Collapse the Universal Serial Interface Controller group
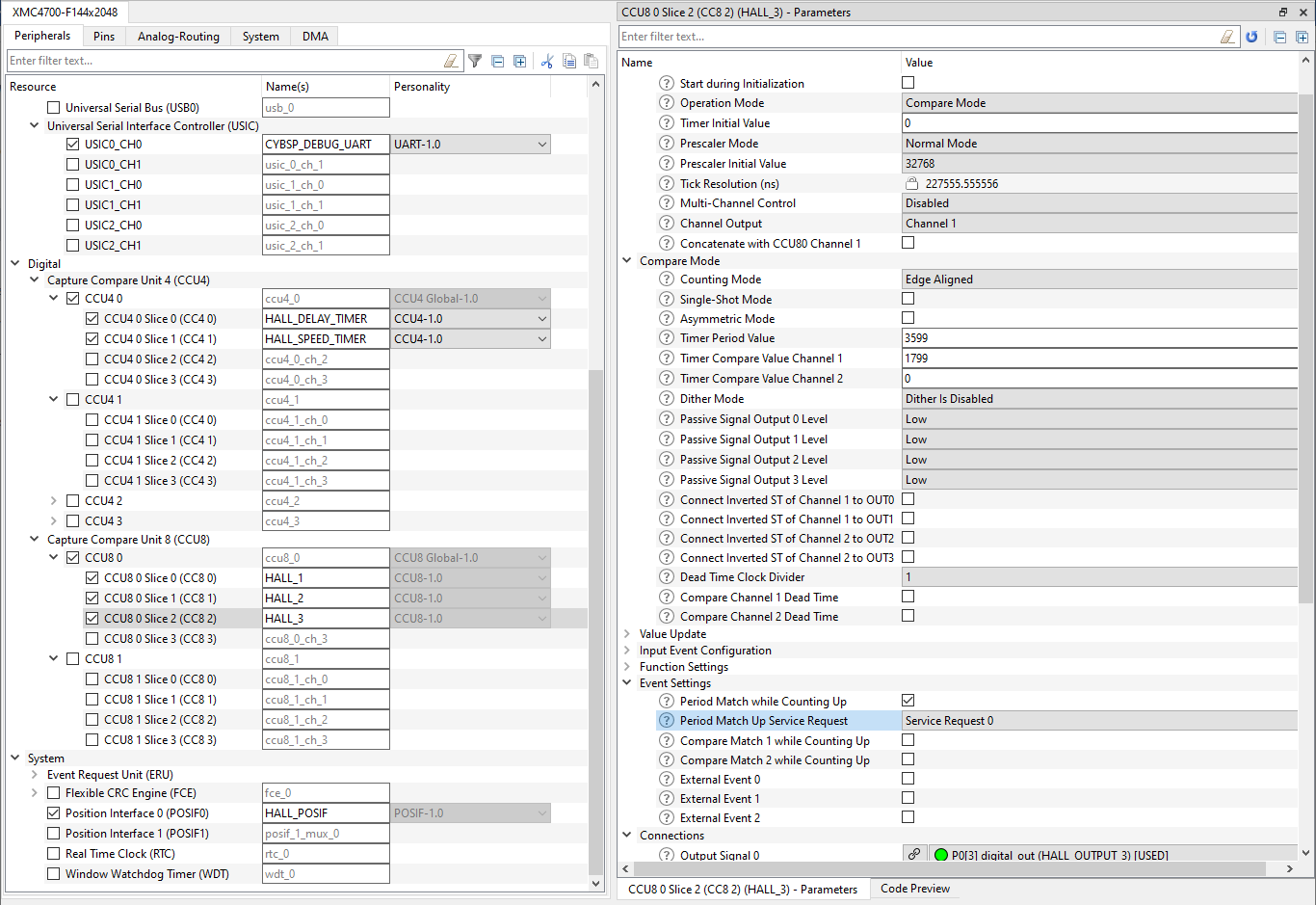The width and height of the screenshot is (1316, 905). click(x=35, y=126)
